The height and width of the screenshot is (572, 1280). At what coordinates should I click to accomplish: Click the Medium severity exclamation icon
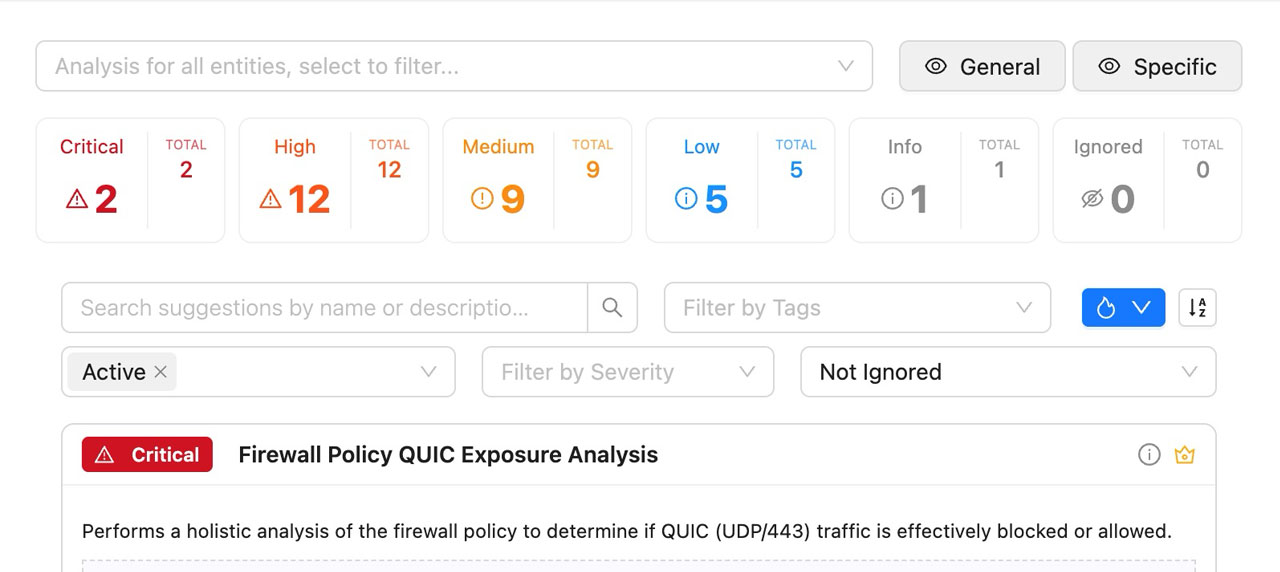pyautogui.click(x=482, y=200)
